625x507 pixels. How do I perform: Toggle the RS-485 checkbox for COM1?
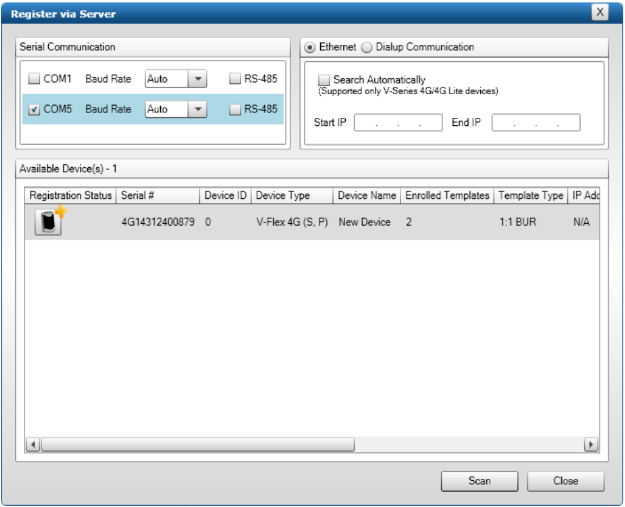point(234,79)
